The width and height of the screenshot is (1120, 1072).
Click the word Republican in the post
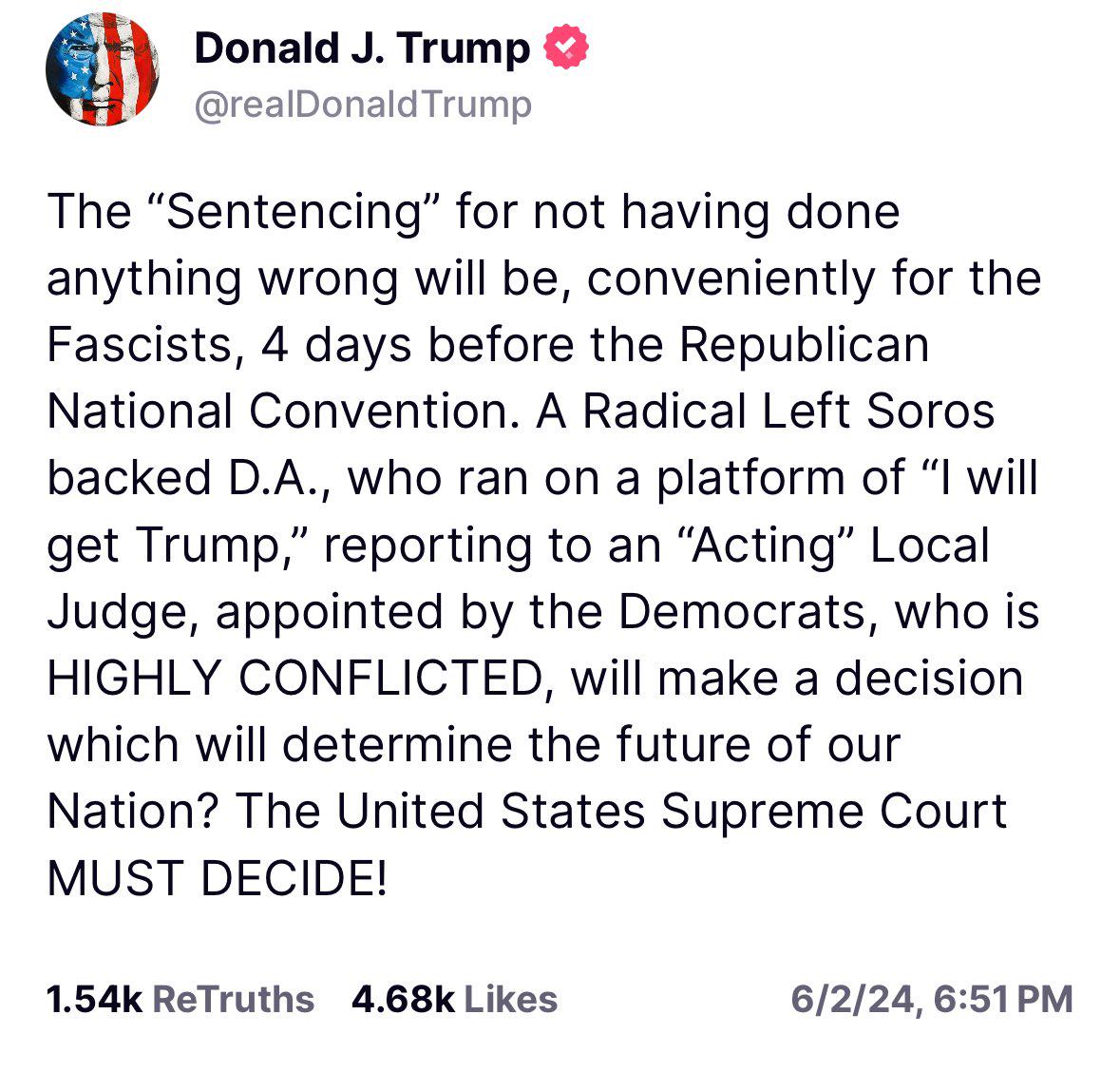click(805, 344)
